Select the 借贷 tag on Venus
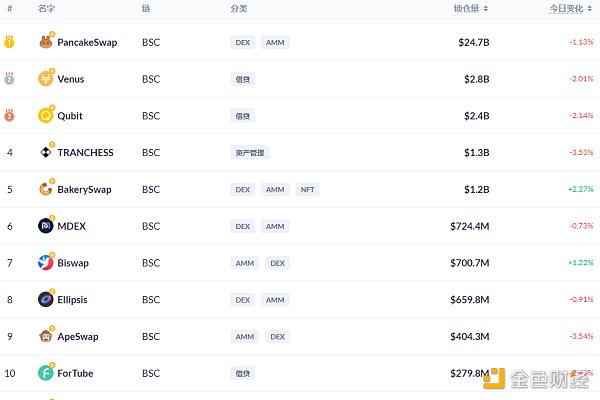The image size is (600, 400). pos(243,79)
